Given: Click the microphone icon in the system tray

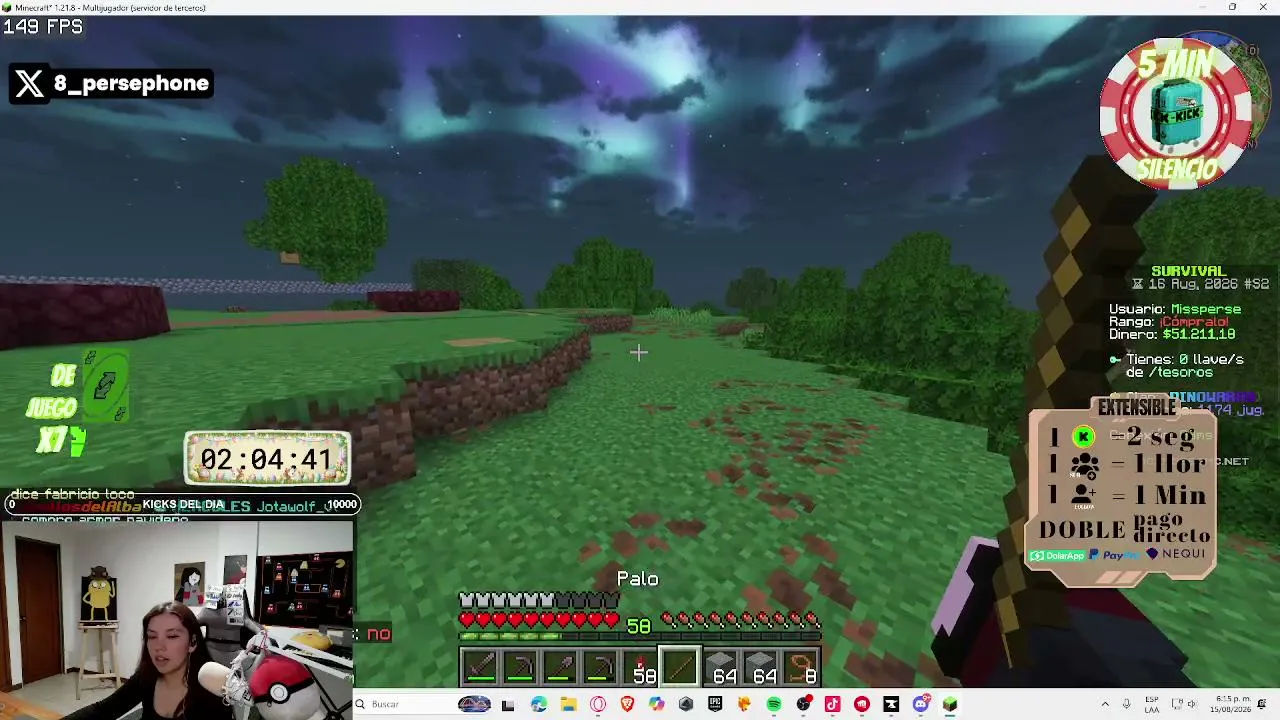Looking at the screenshot, I should click(1126, 704).
